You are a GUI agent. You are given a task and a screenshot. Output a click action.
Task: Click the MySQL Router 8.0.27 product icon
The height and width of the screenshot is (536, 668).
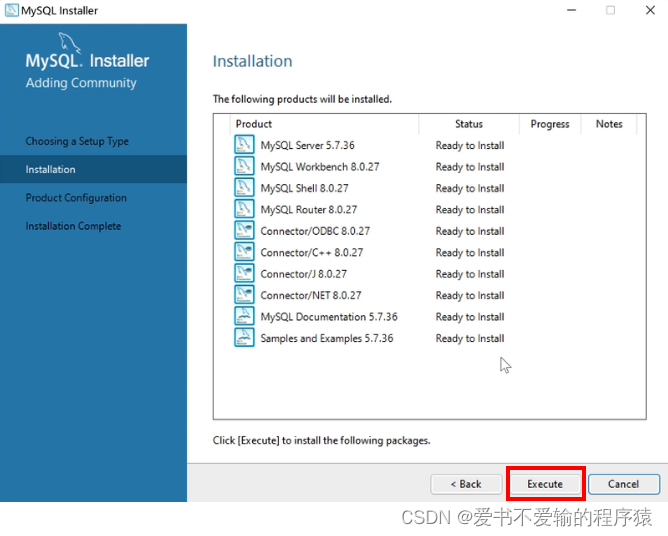(x=244, y=209)
